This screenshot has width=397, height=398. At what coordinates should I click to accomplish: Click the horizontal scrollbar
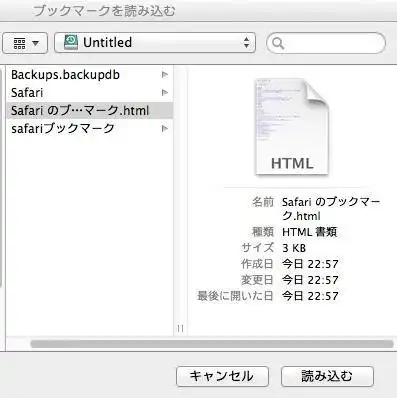click(212, 344)
